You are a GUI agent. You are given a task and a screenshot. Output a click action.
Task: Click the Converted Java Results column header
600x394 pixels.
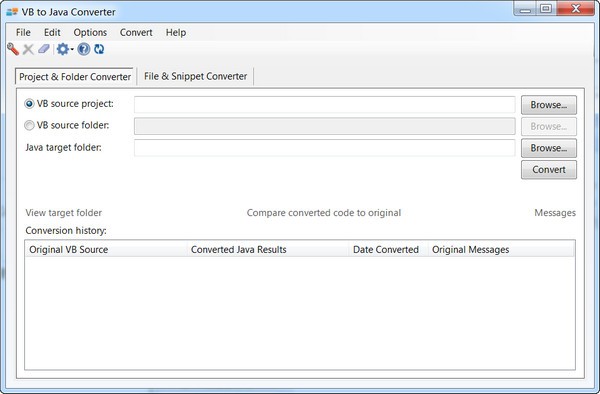point(268,249)
